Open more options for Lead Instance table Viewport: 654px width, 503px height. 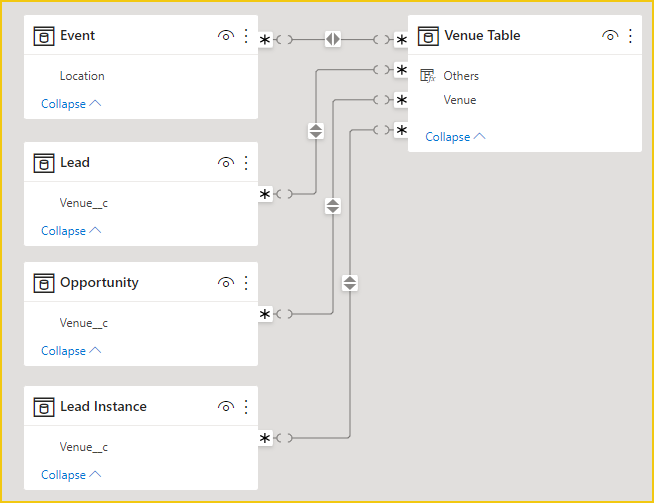pyautogui.click(x=246, y=407)
